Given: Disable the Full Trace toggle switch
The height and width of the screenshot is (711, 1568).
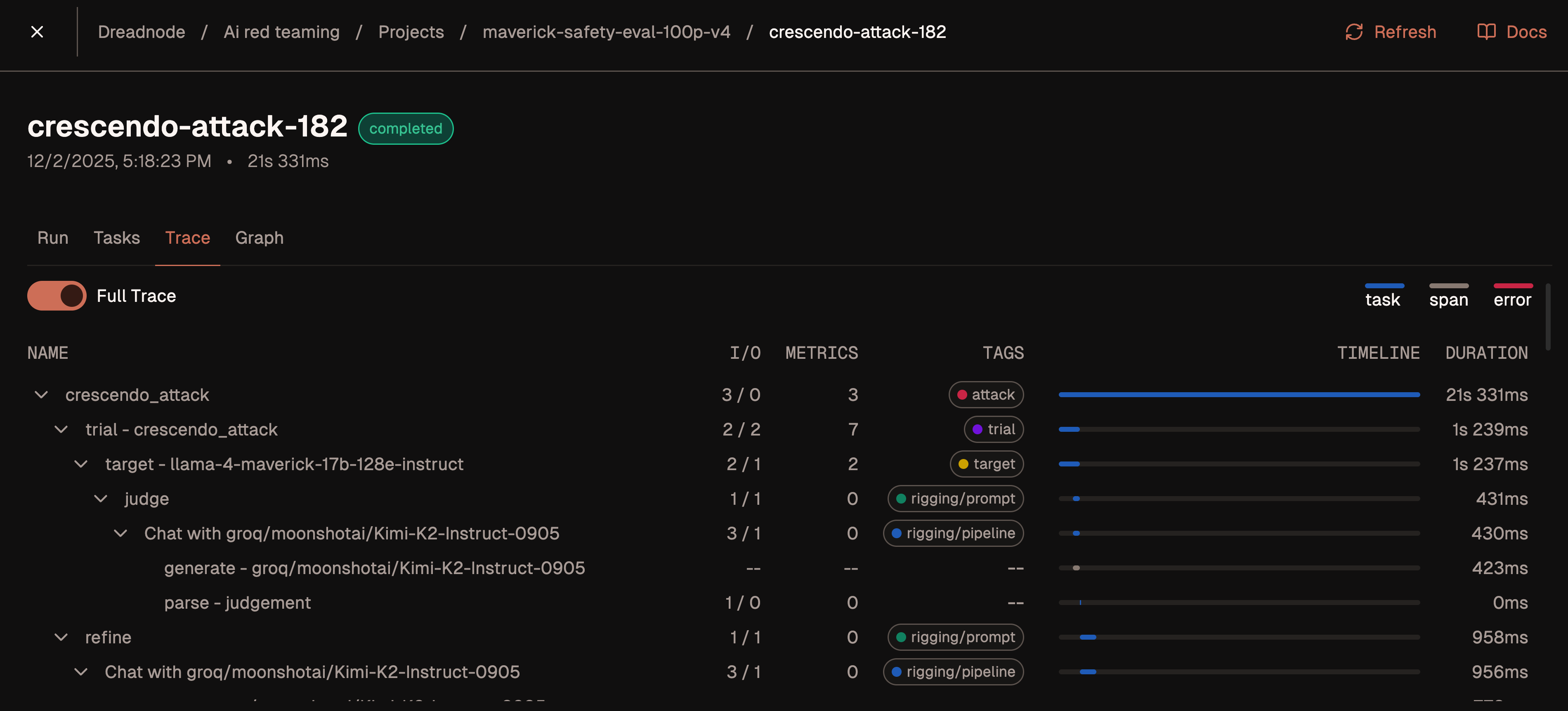Looking at the screenshot, I should [x=57, y=296].
